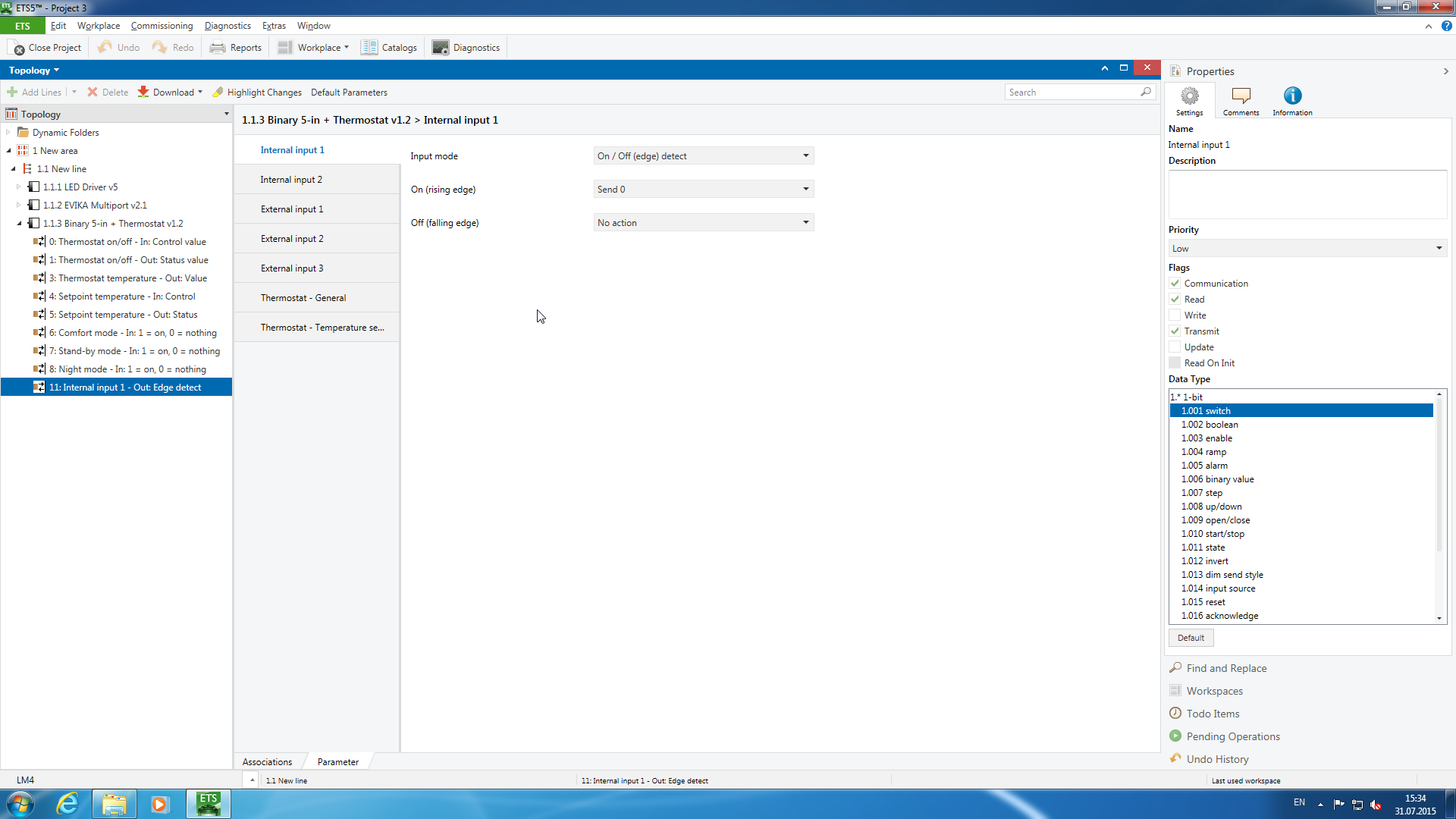The image size is (1456, 819).
Task: Click Highlight Changes marker icon
Action: pyautogui.click(x=218, y=92)
